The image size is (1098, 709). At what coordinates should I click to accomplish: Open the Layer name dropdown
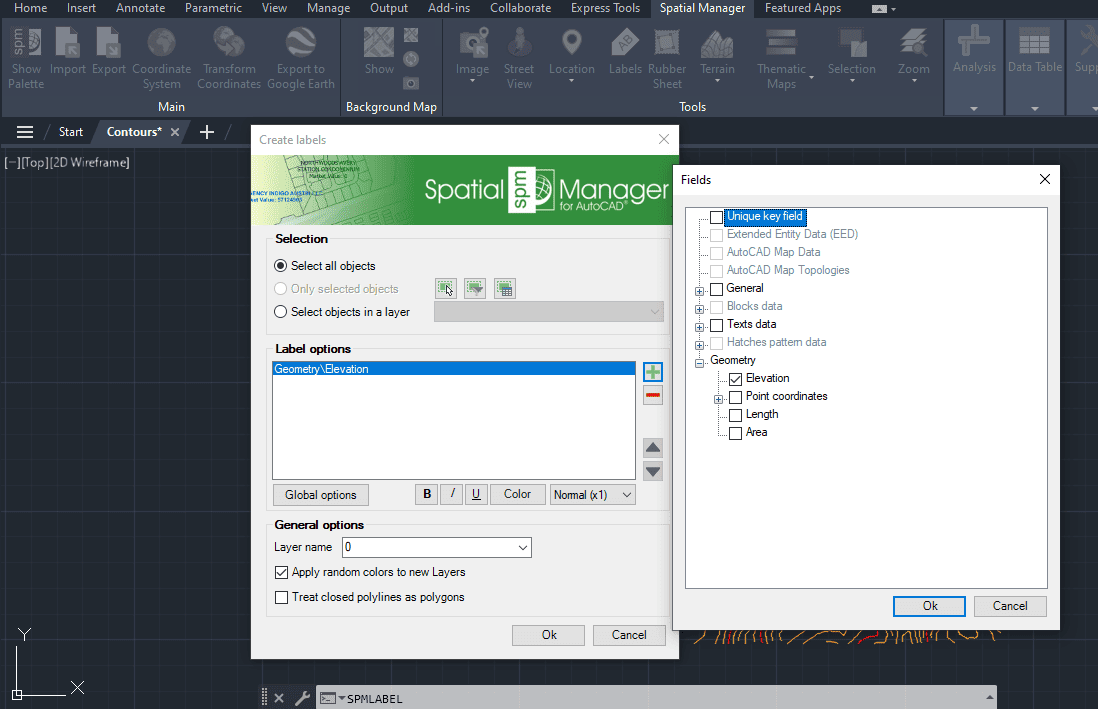tap(522, 548)
